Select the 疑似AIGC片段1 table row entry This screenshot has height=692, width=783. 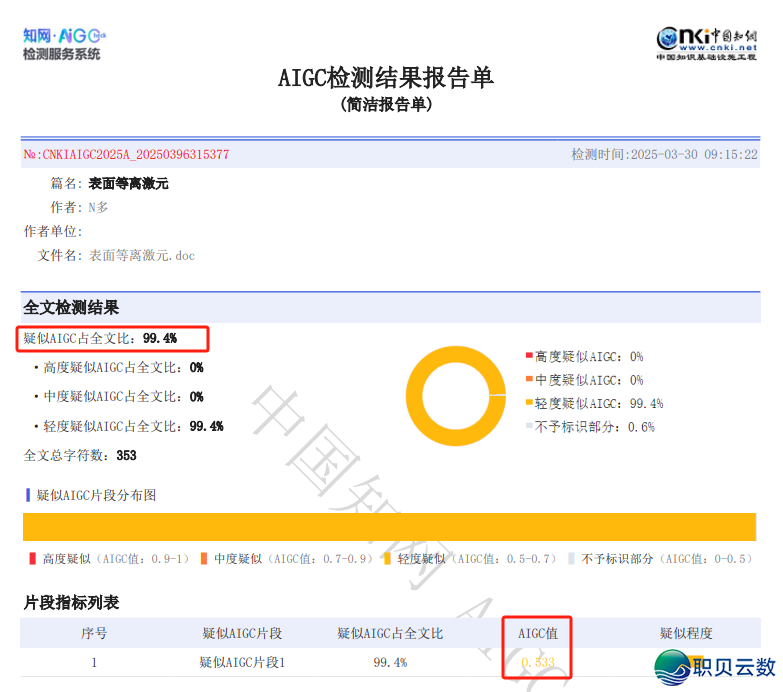tap(242, 662)
